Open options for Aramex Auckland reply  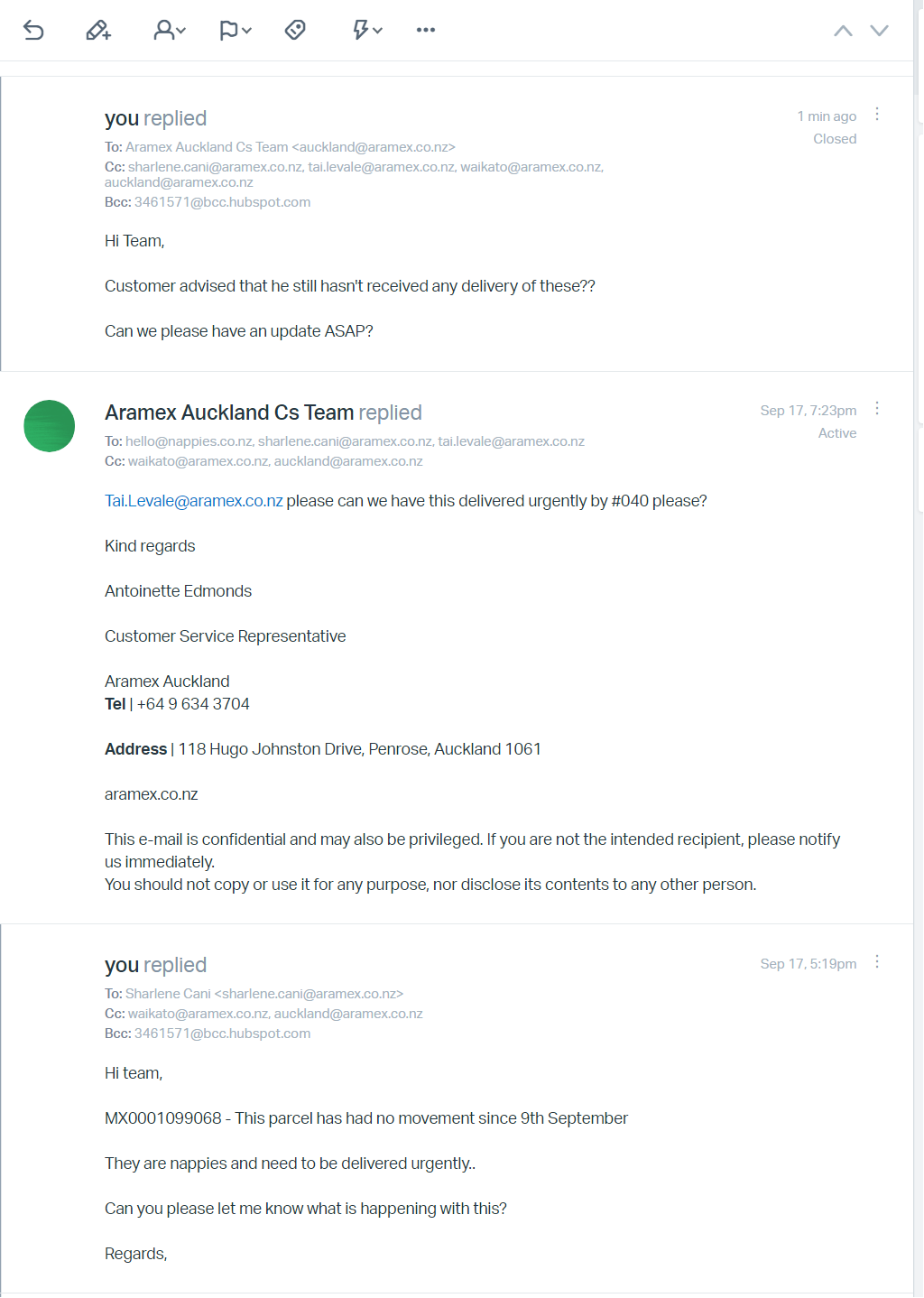877,409
